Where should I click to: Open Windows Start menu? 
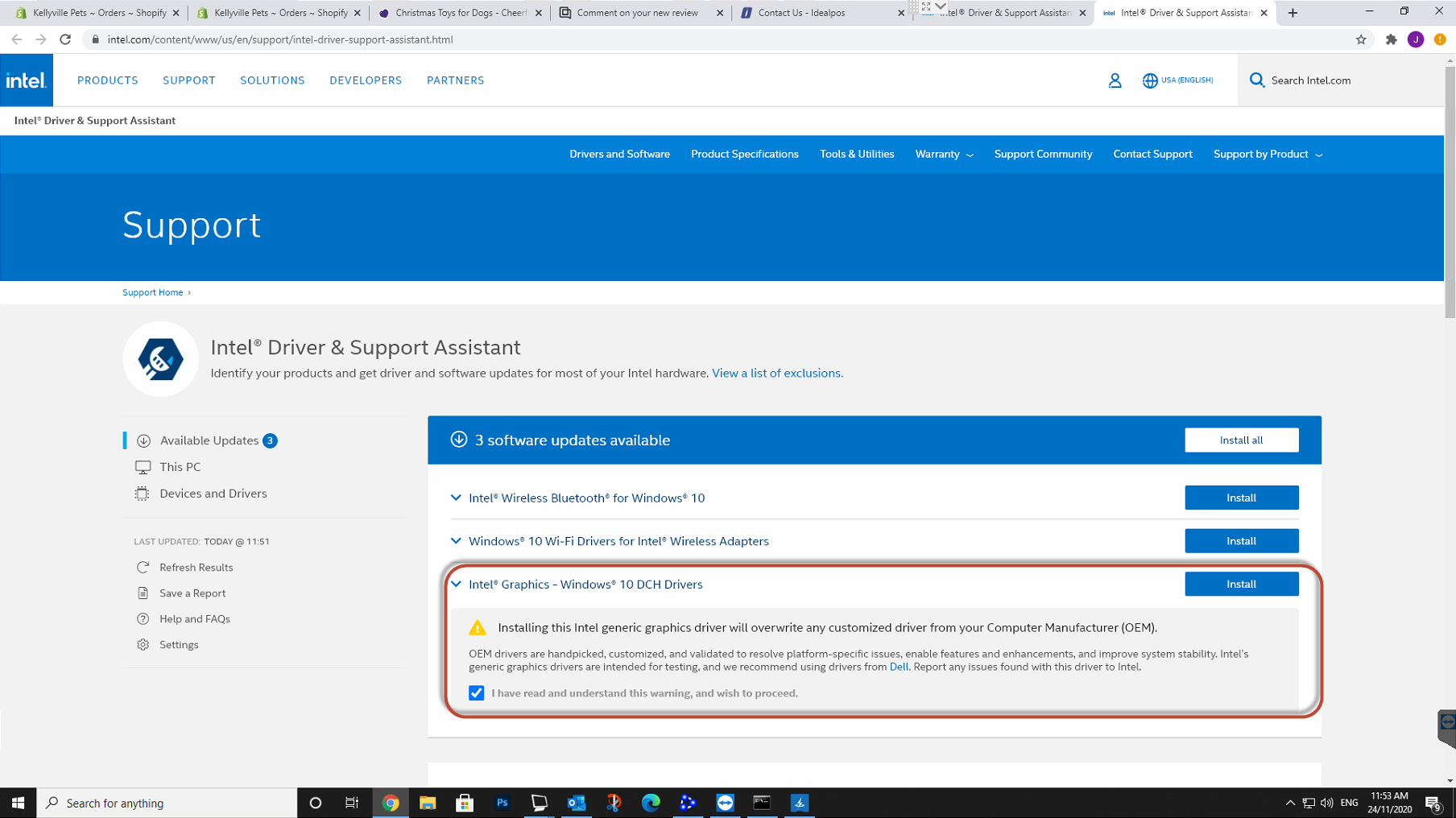pos(18,803)
